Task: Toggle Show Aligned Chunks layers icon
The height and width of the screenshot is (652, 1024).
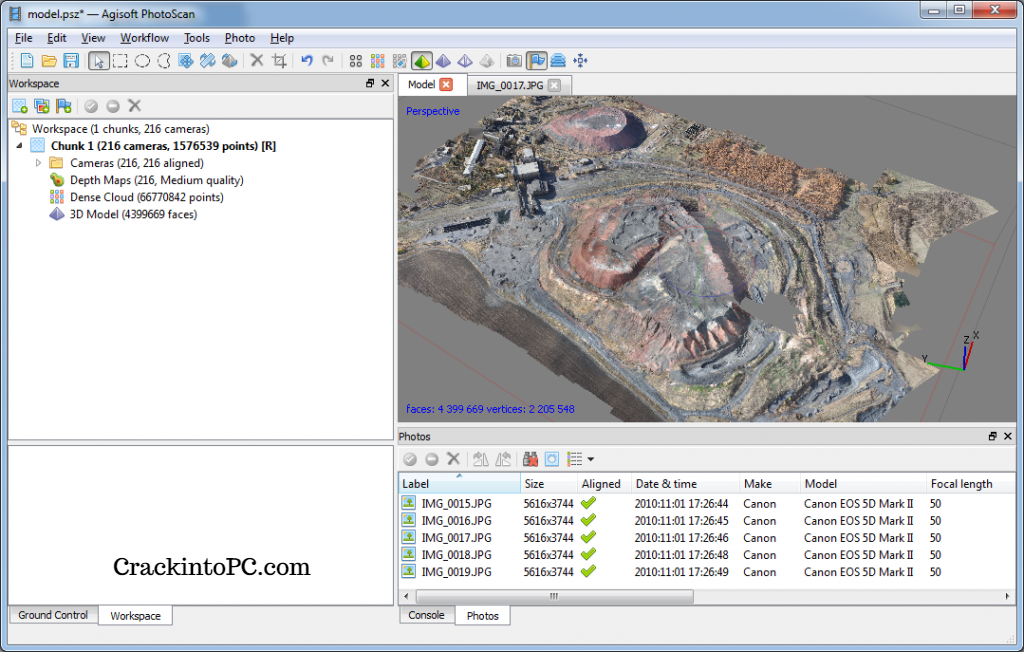Action: [558, 61]
